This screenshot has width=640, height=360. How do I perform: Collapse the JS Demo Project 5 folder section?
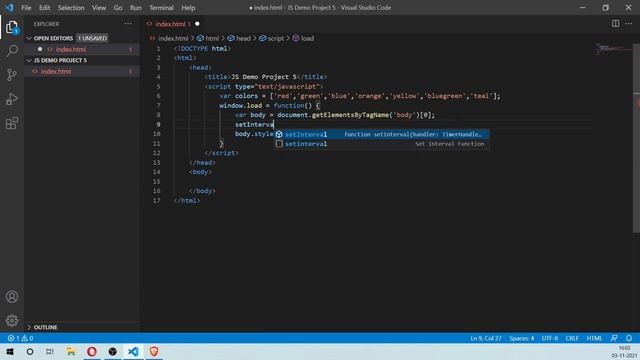(x=29, y=60)
